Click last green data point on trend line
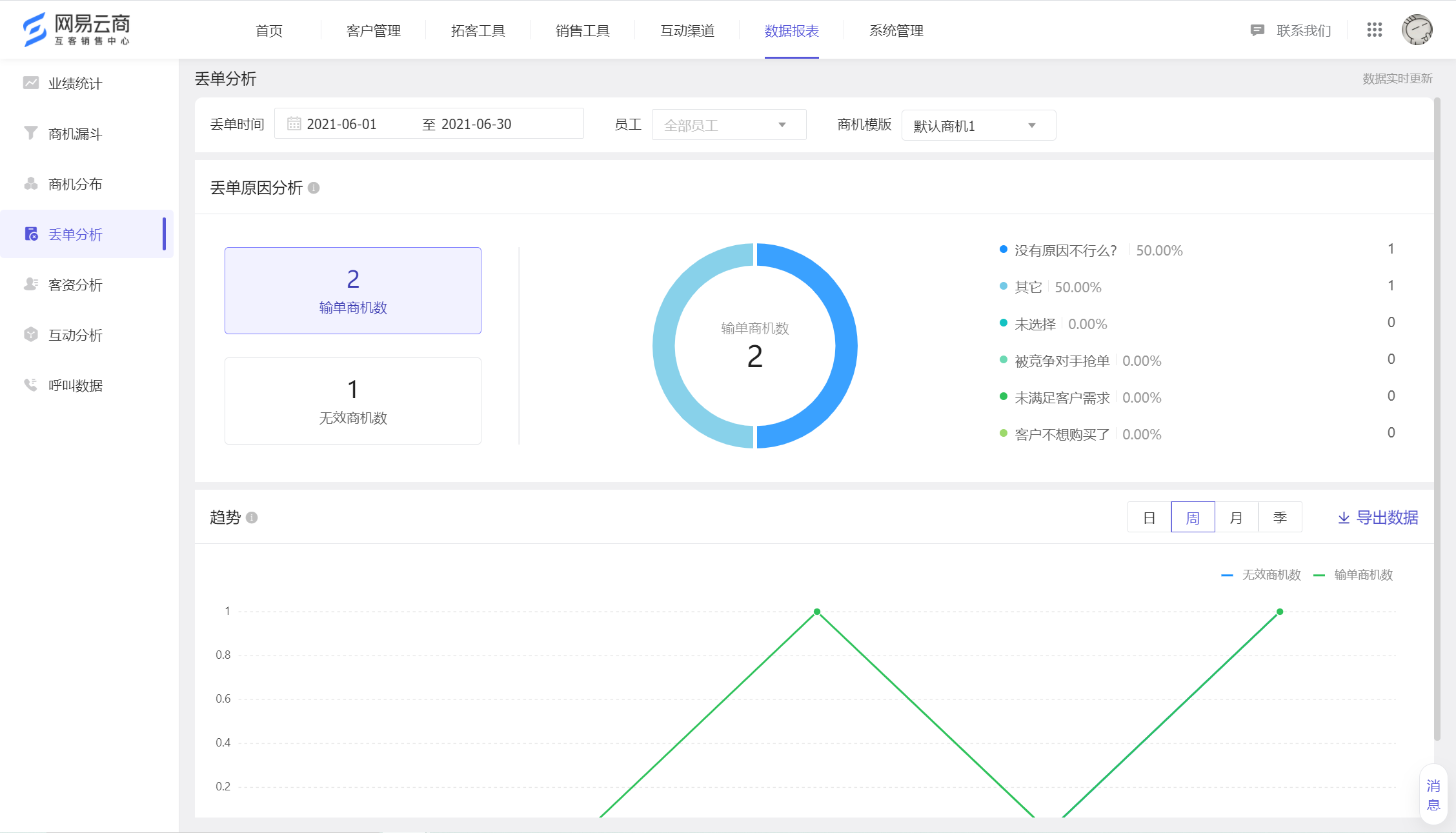This screenshot has height=833, width=1456. click(1280, 612)
